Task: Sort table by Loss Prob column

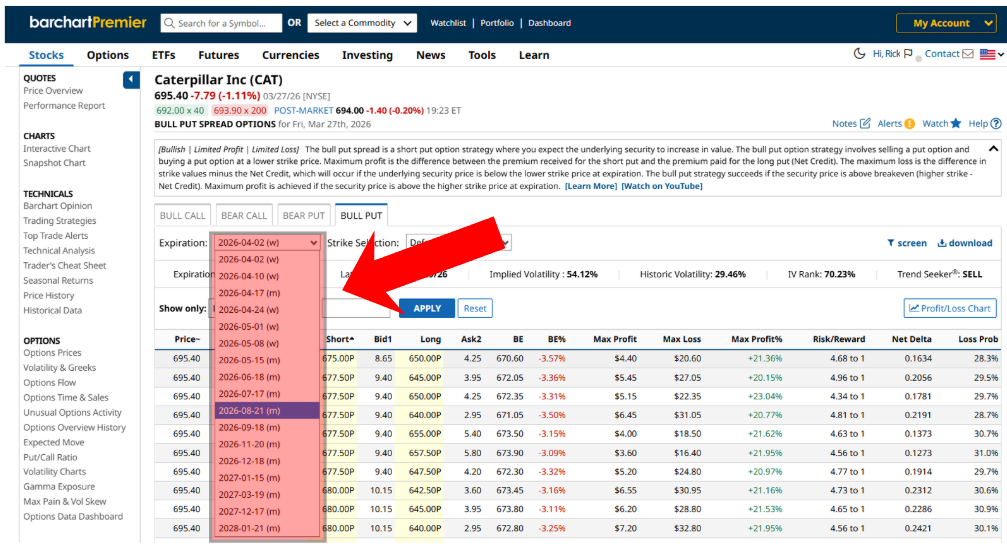Action: pyautogui.click(x=978, y=339)
